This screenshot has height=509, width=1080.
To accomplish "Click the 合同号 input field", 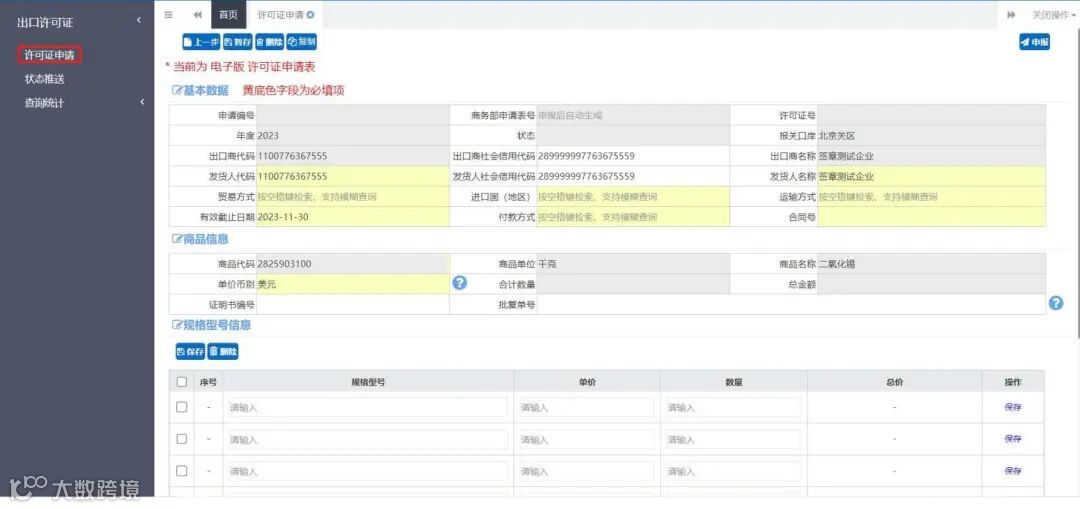I will click(931, 217).
